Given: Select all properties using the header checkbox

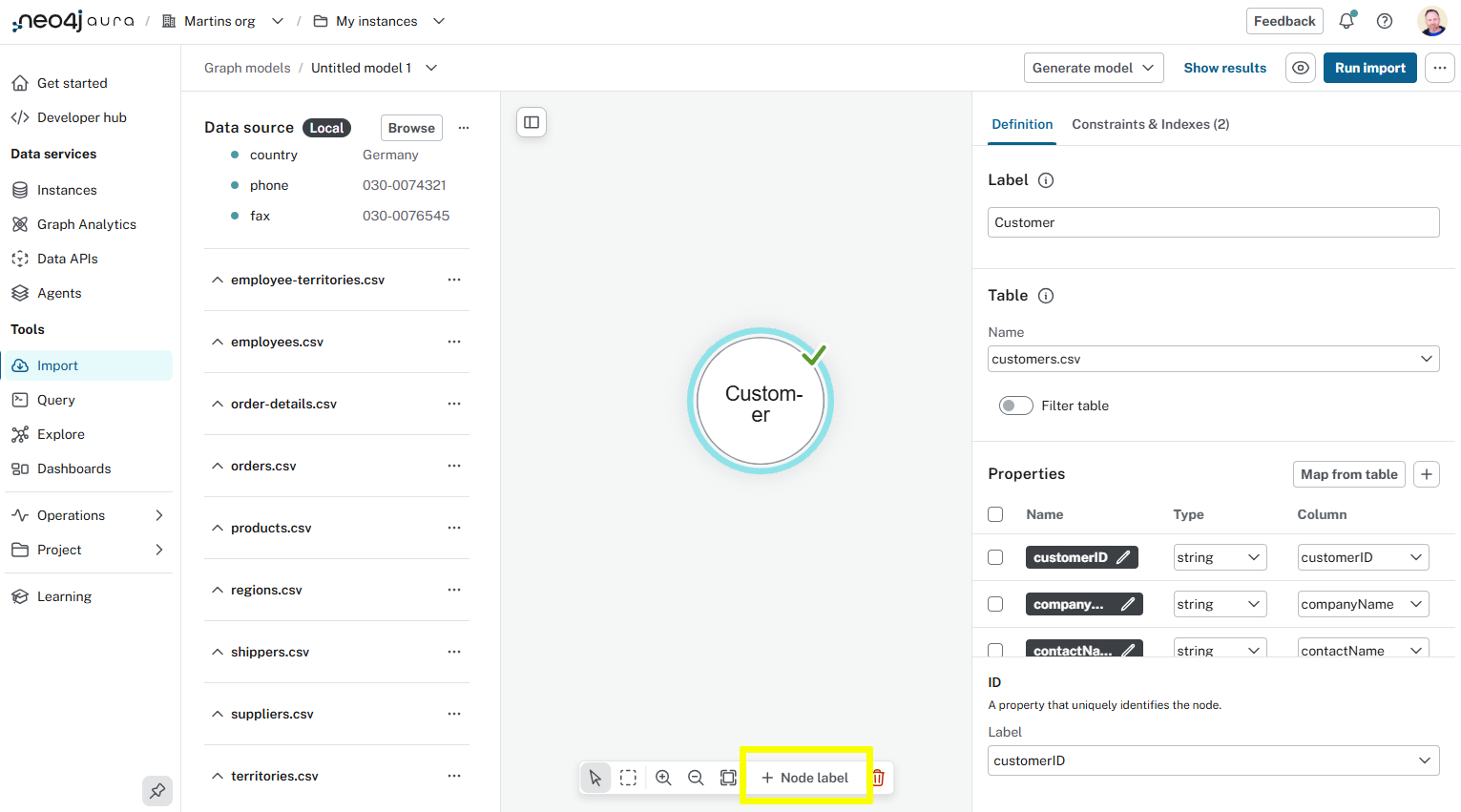Looking at the screenshot, I should point(995,513).
